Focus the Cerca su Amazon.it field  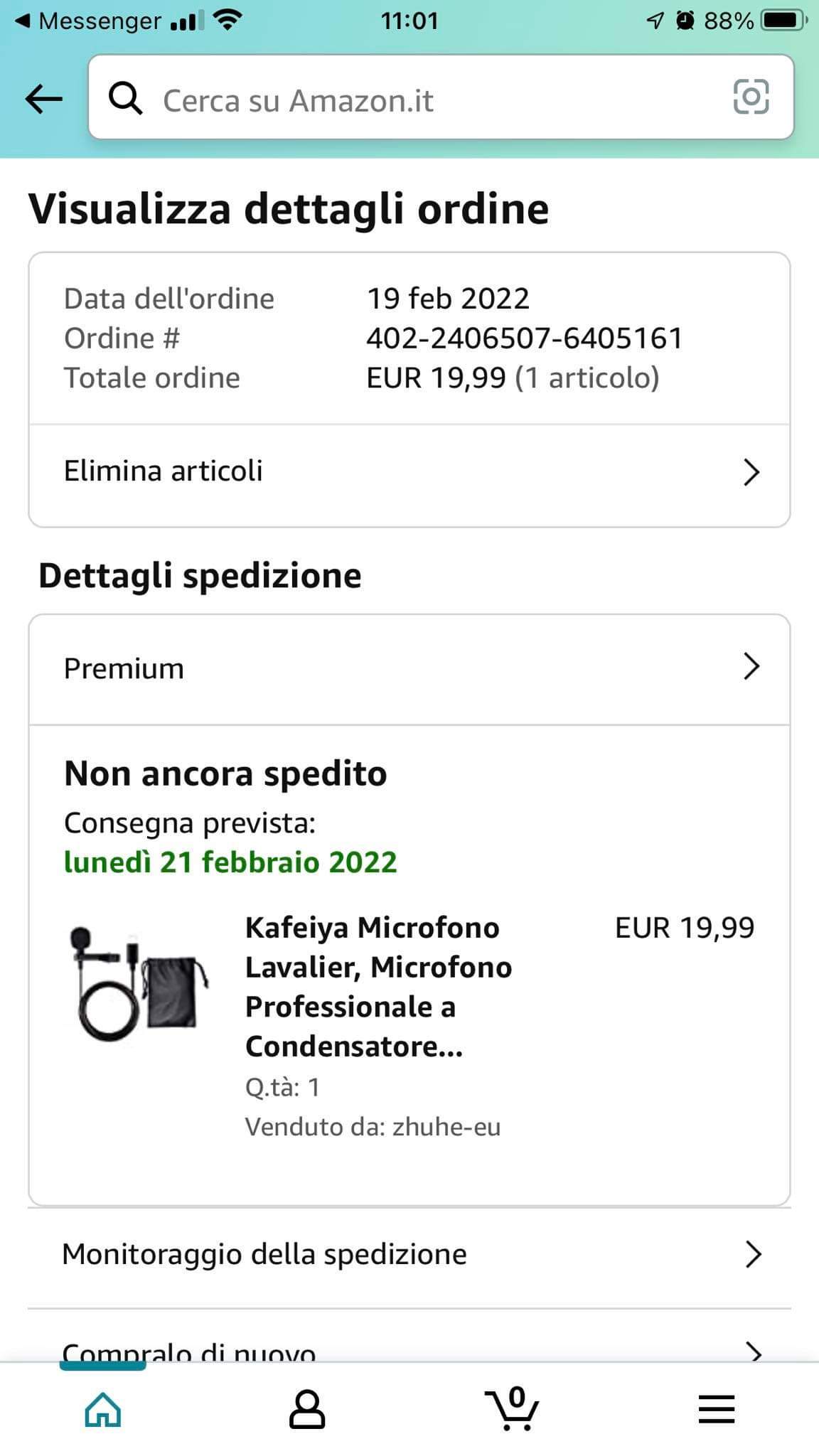[427, 100]
